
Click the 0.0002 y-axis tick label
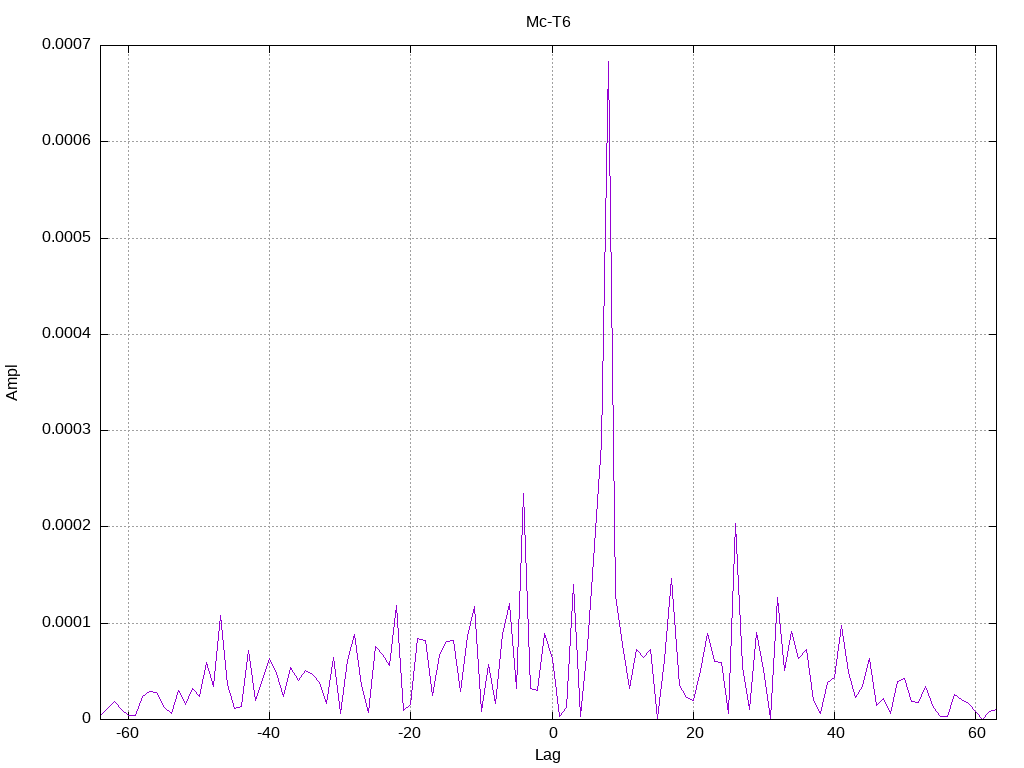[66, 526]
